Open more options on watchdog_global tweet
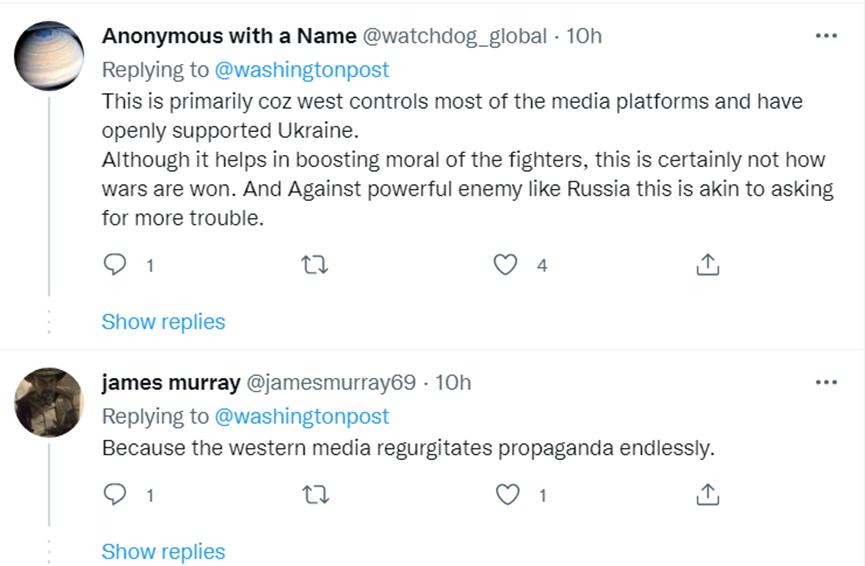Image resolution: width=865 pixels, height=566 pixels. tap(826, 36)
